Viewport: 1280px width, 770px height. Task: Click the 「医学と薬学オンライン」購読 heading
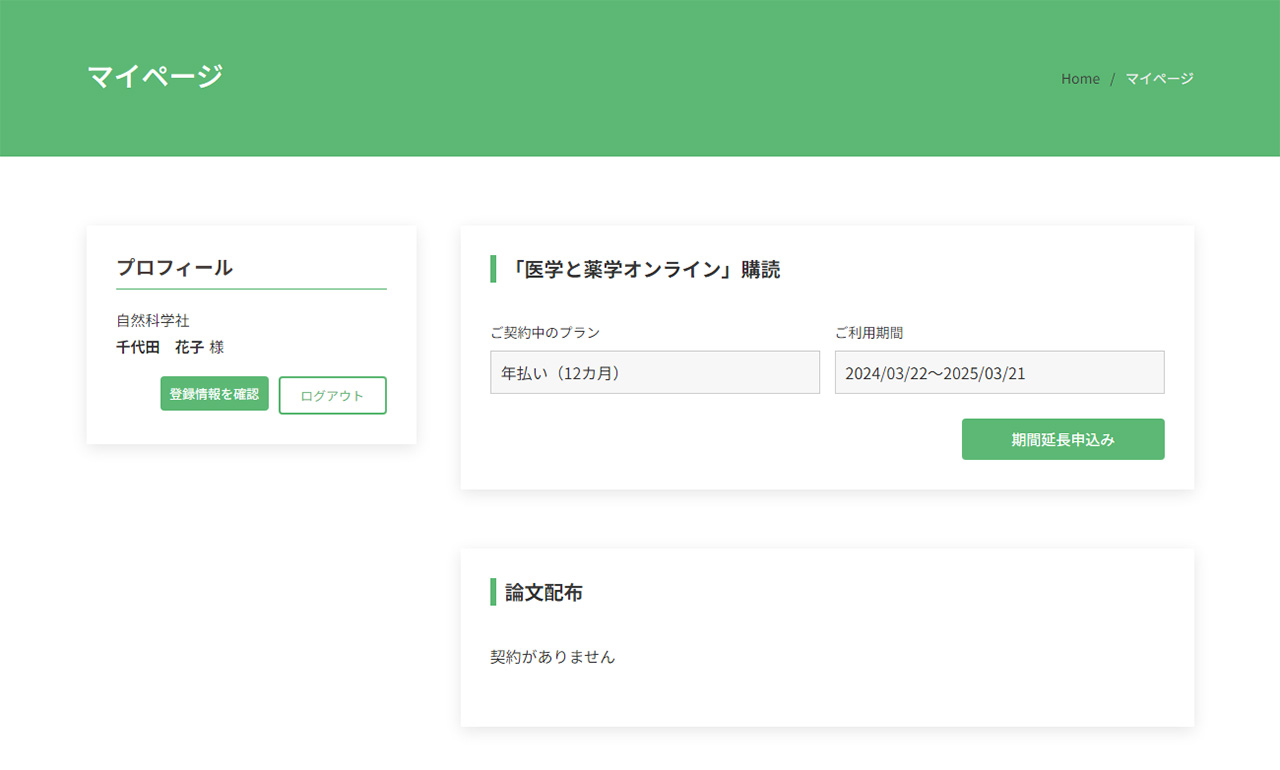(643, 270)
